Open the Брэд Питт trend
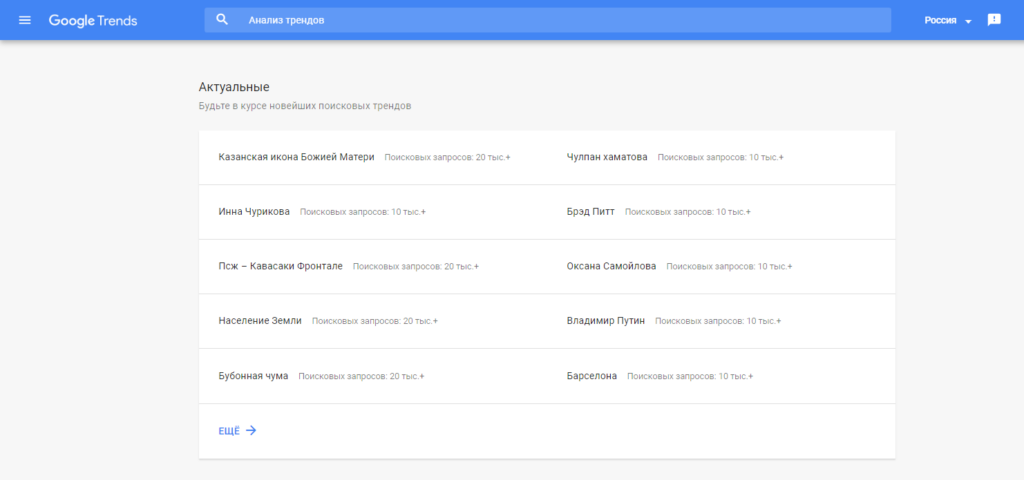This screenshot has width=1024, height=480. [590, 212]
